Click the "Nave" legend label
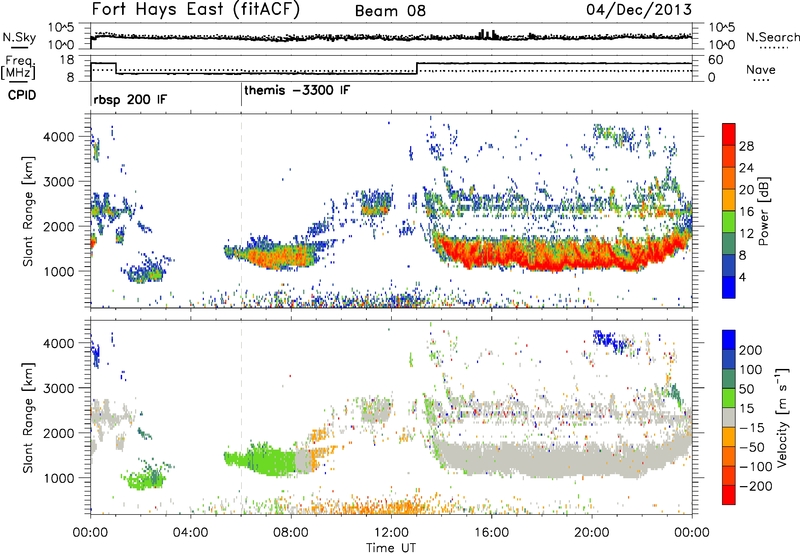800x554 pixels. [761, 69]
